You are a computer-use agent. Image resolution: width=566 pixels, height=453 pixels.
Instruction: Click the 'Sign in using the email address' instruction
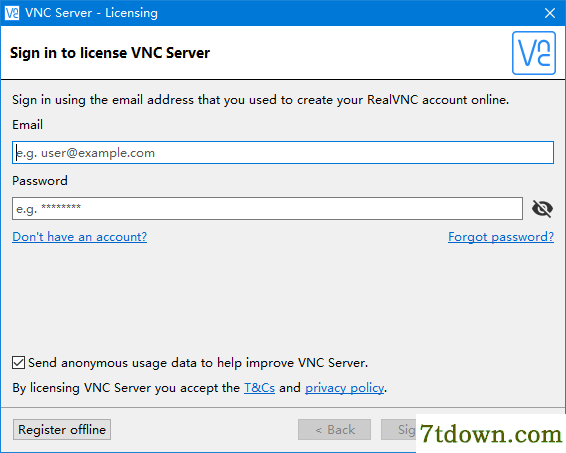(260, 100)
